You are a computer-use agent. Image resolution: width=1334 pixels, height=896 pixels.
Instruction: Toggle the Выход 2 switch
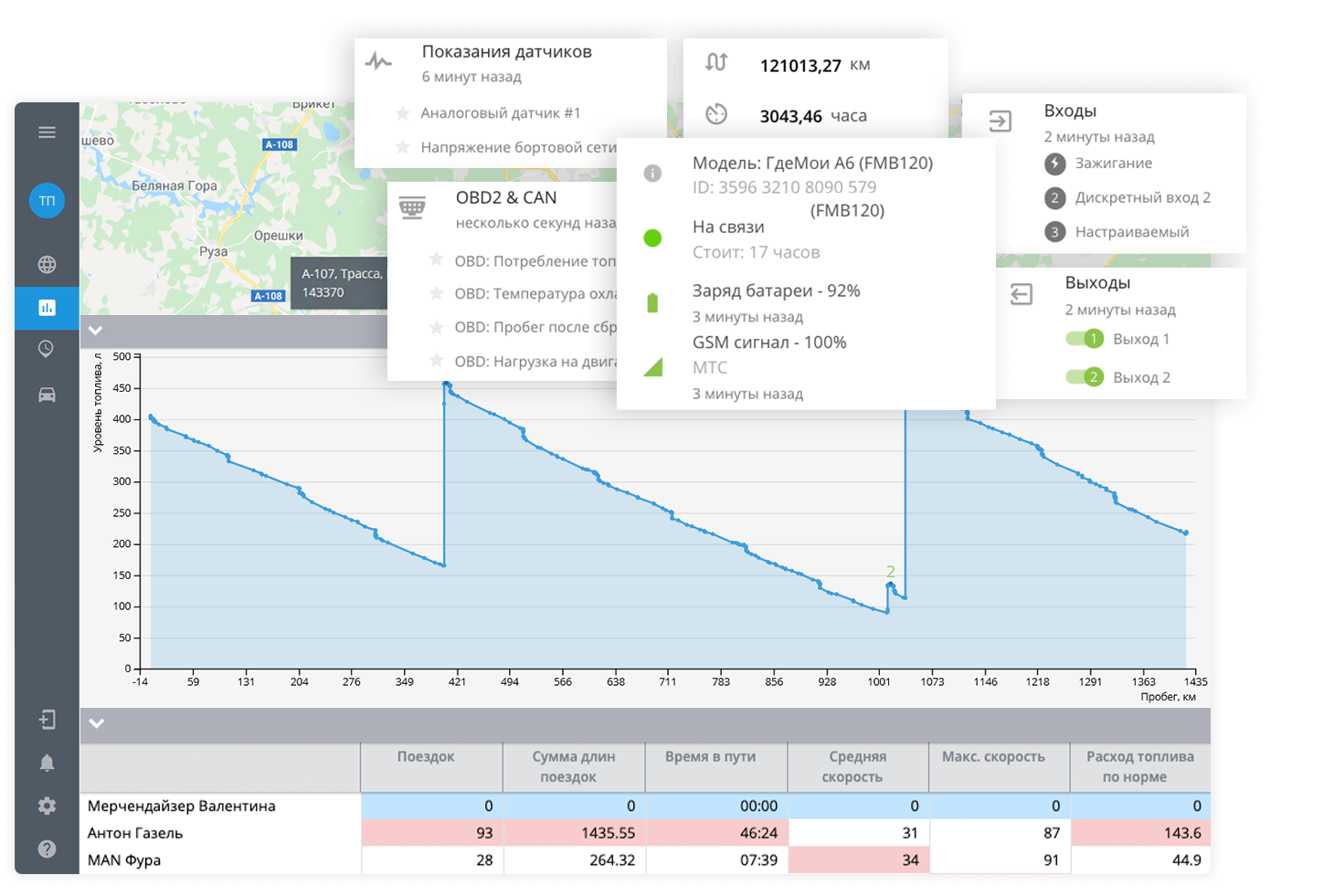[1085, 377]
